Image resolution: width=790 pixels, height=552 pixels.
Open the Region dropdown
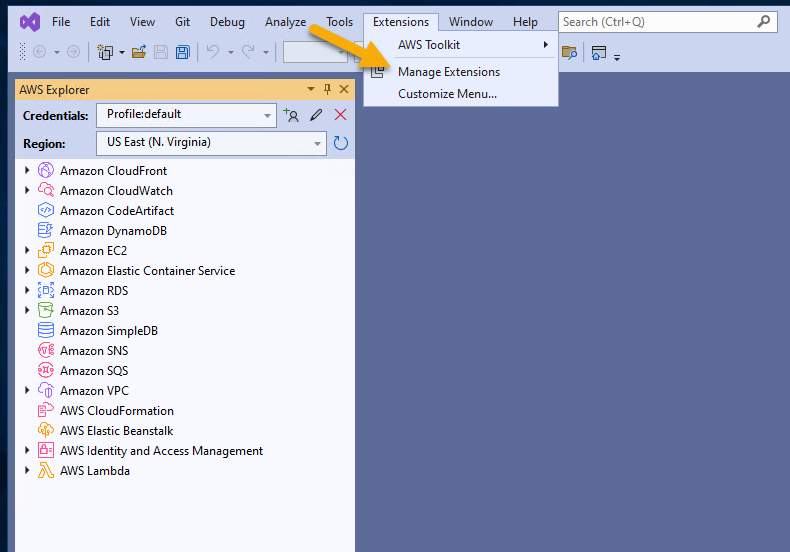coord(317,144)
